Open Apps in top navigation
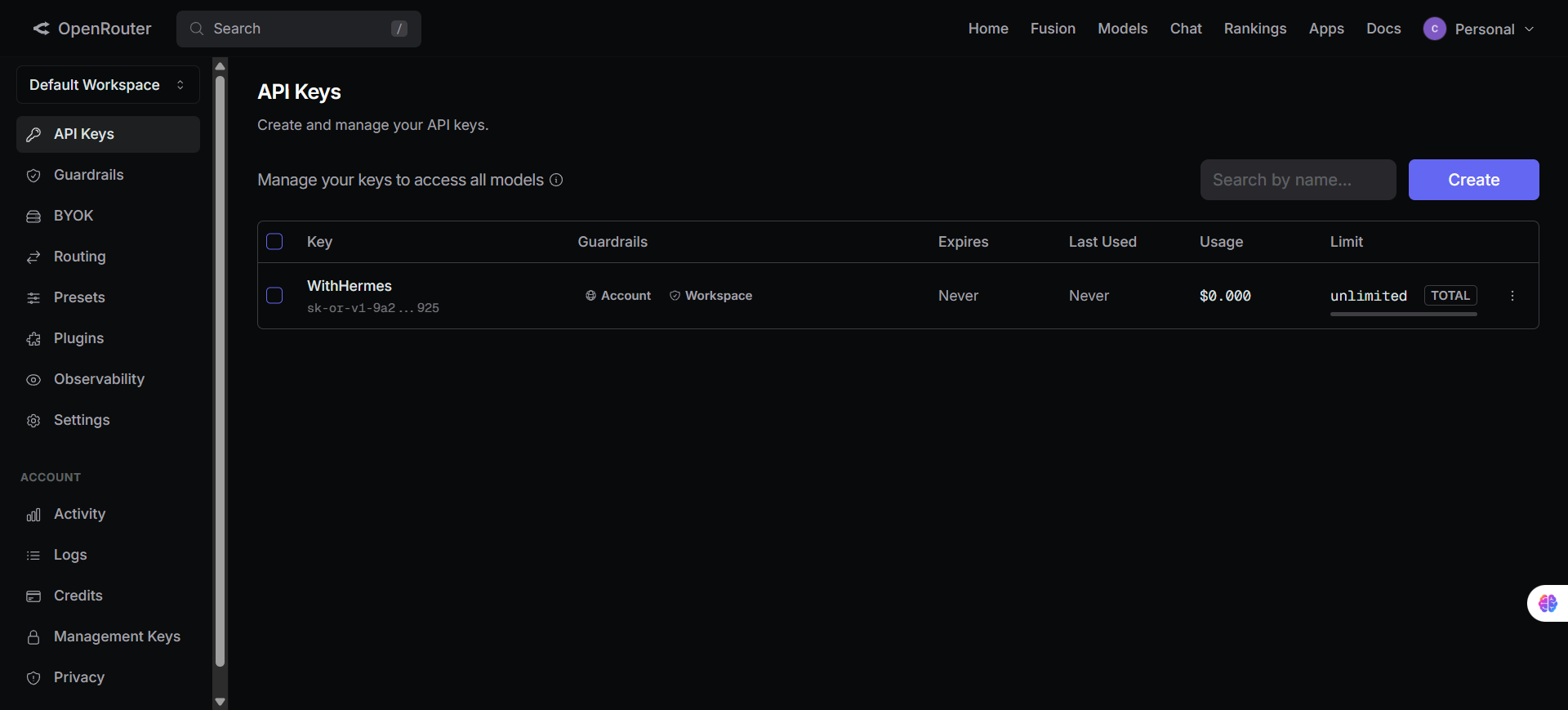 [x=1326, y=29]
